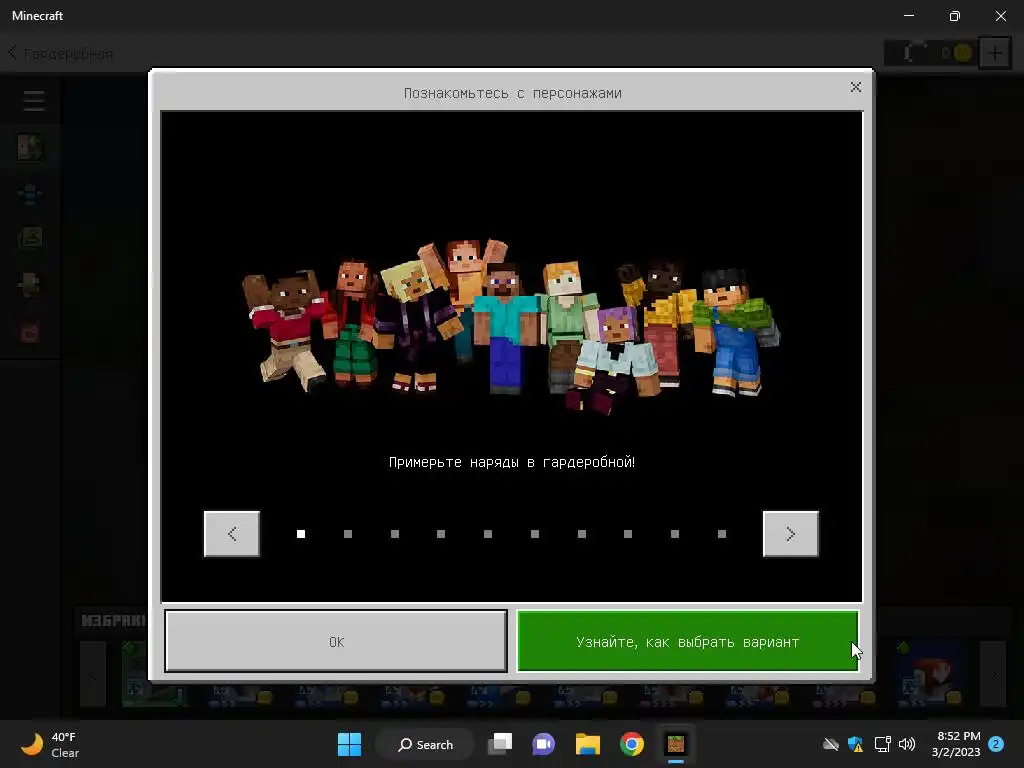Click the plus button to add coins
Viewport: 1024px width, 768px height.
pos(995,54)
